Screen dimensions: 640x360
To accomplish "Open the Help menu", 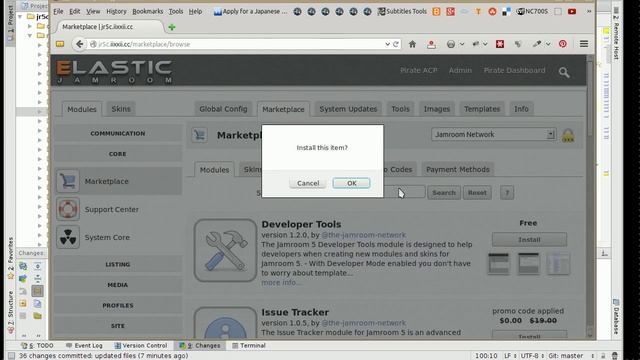I will point(195,11).
